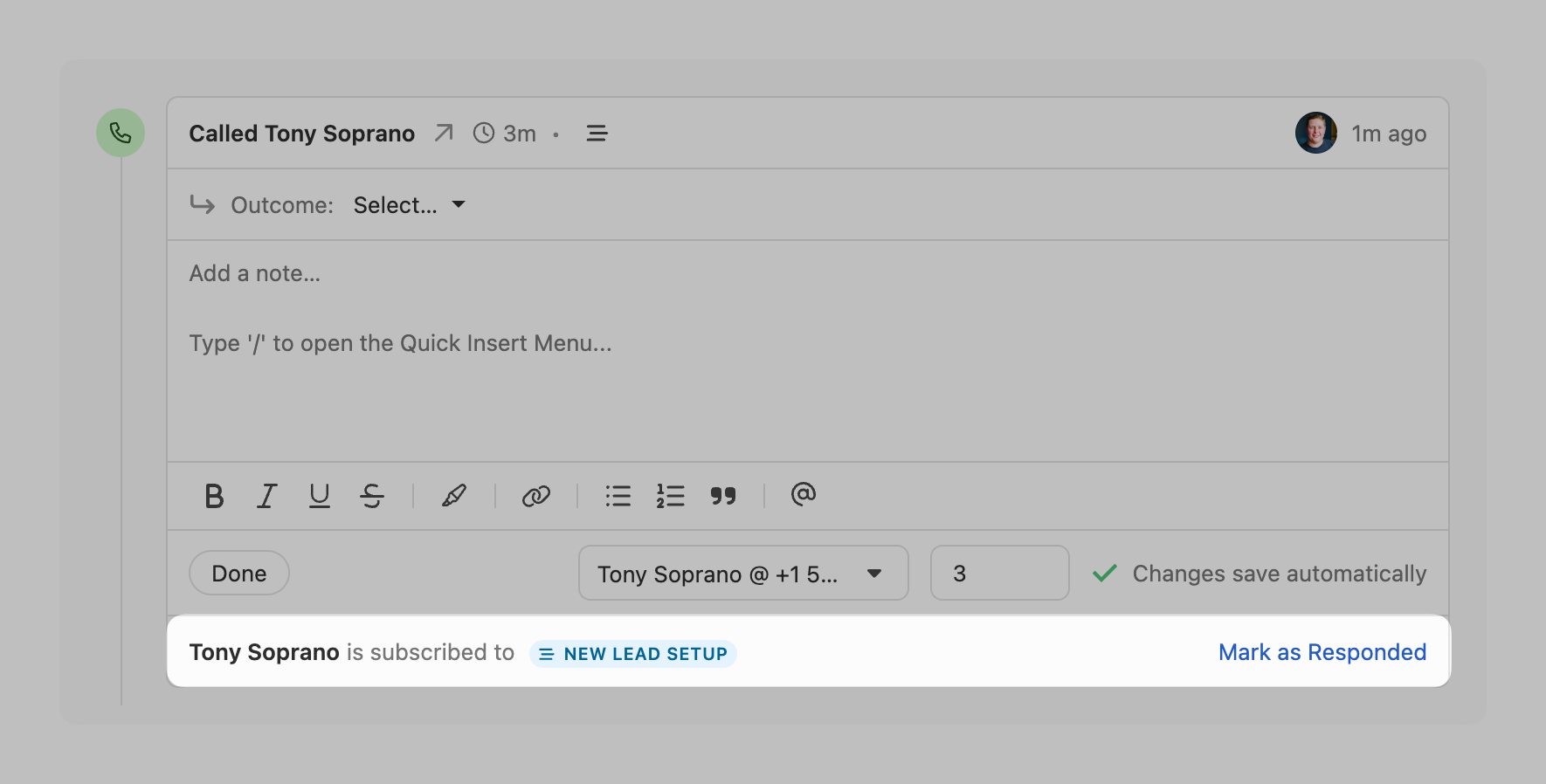1546x784 pixels.
Task: Click Mark as Responded
Action: [x=1322, y=652]
